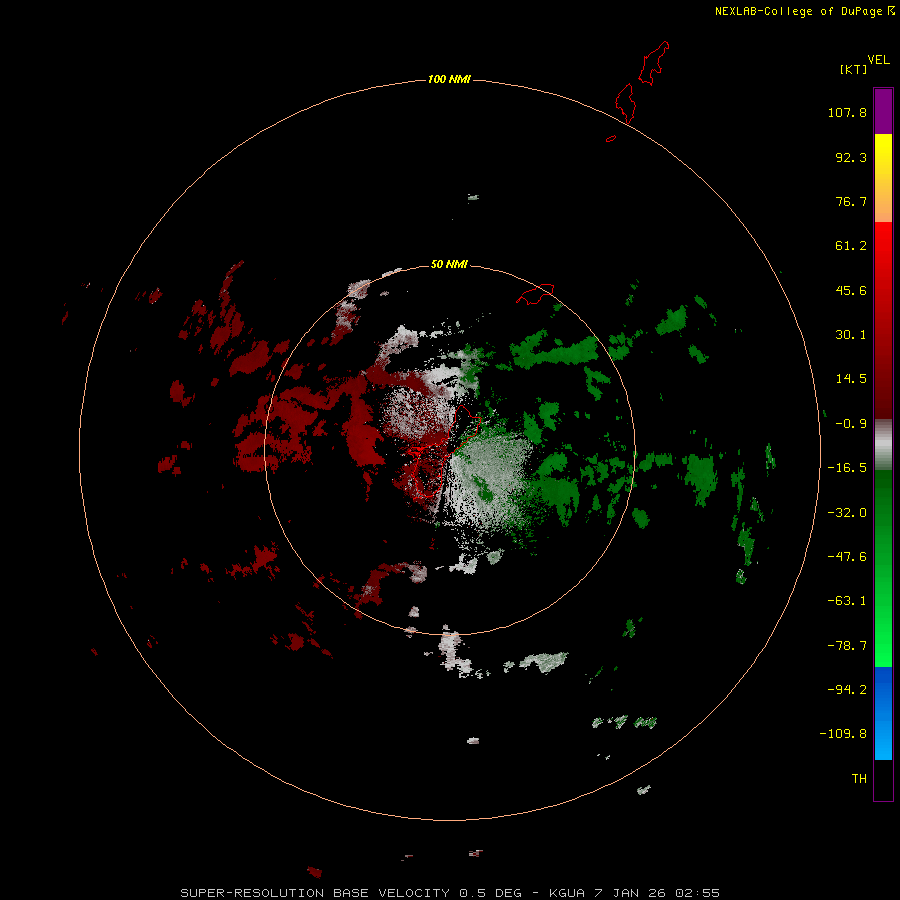
Task: Click the -78.7 velocity scale value
Action: (847, 646)
